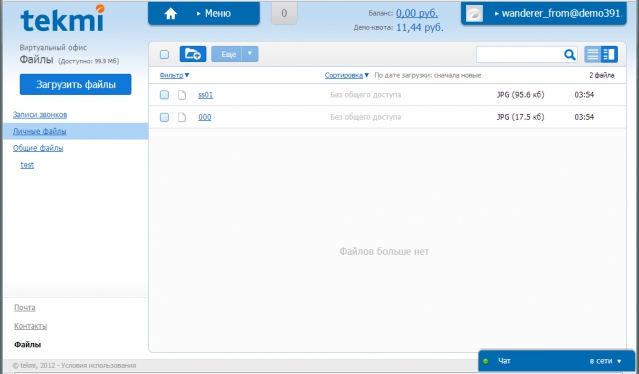The height and width of the screenshot is (374, 639).
Task: Open the file ss01
Action: click(x=205, y=95)
